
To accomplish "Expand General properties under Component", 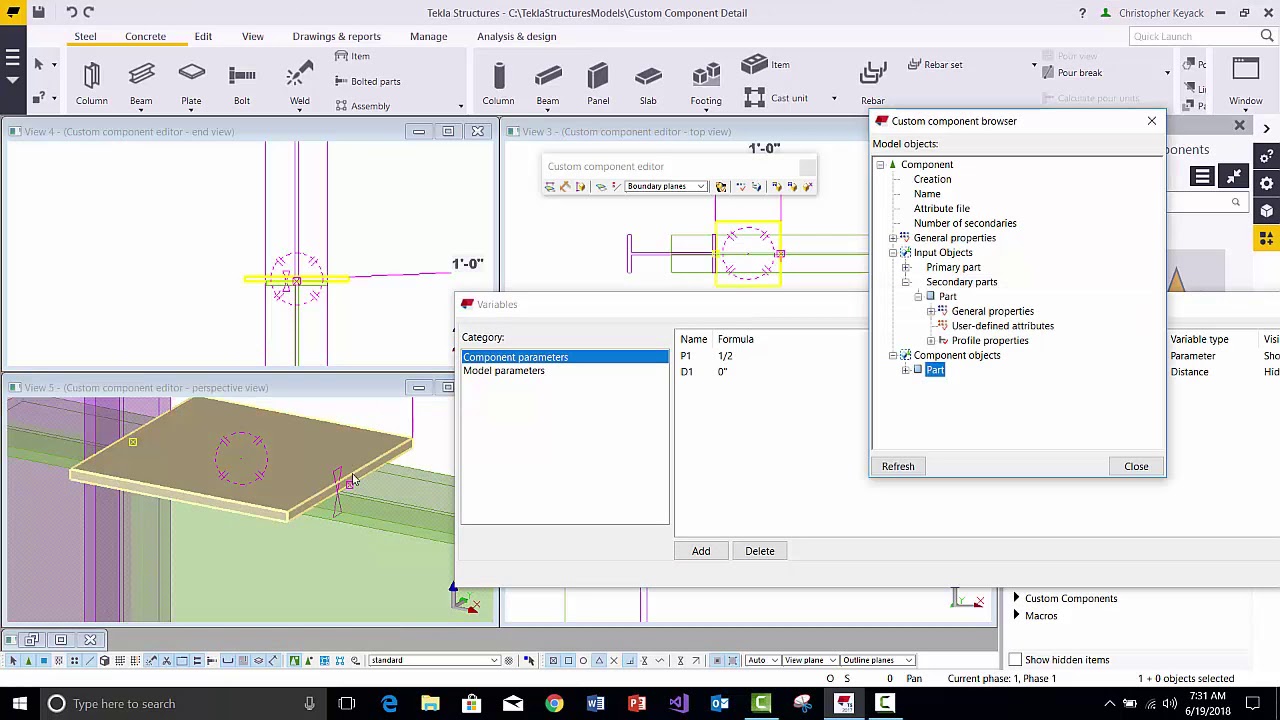I will (x=893, y=238).
